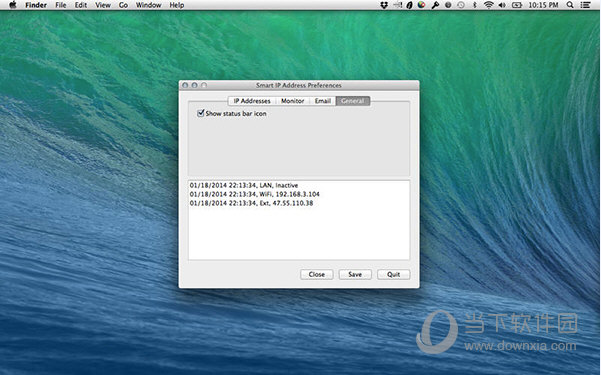Open the Finder menu
Screen dimensions: 601x375
tap(36, 5)
